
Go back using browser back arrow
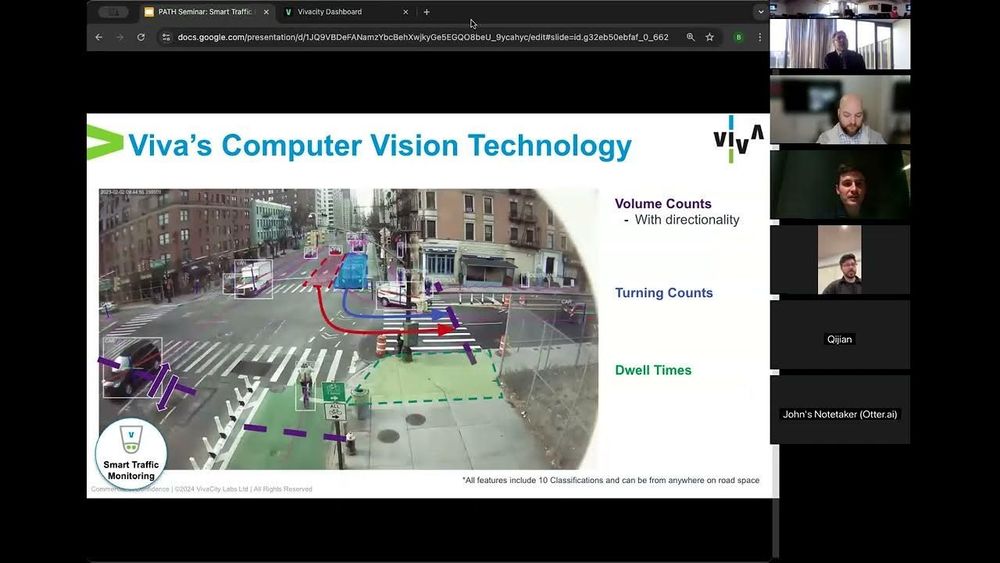(99, 38)
